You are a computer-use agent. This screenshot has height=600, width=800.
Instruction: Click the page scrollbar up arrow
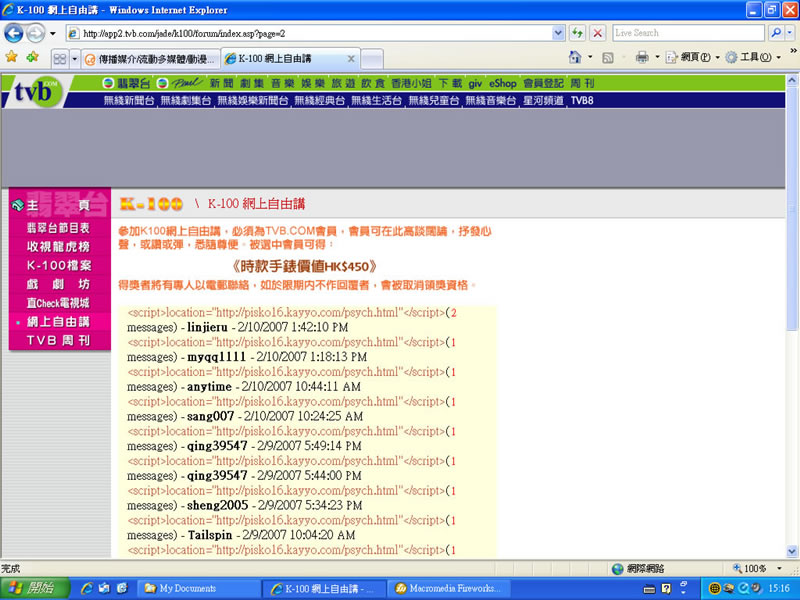(x=791, y=80)
